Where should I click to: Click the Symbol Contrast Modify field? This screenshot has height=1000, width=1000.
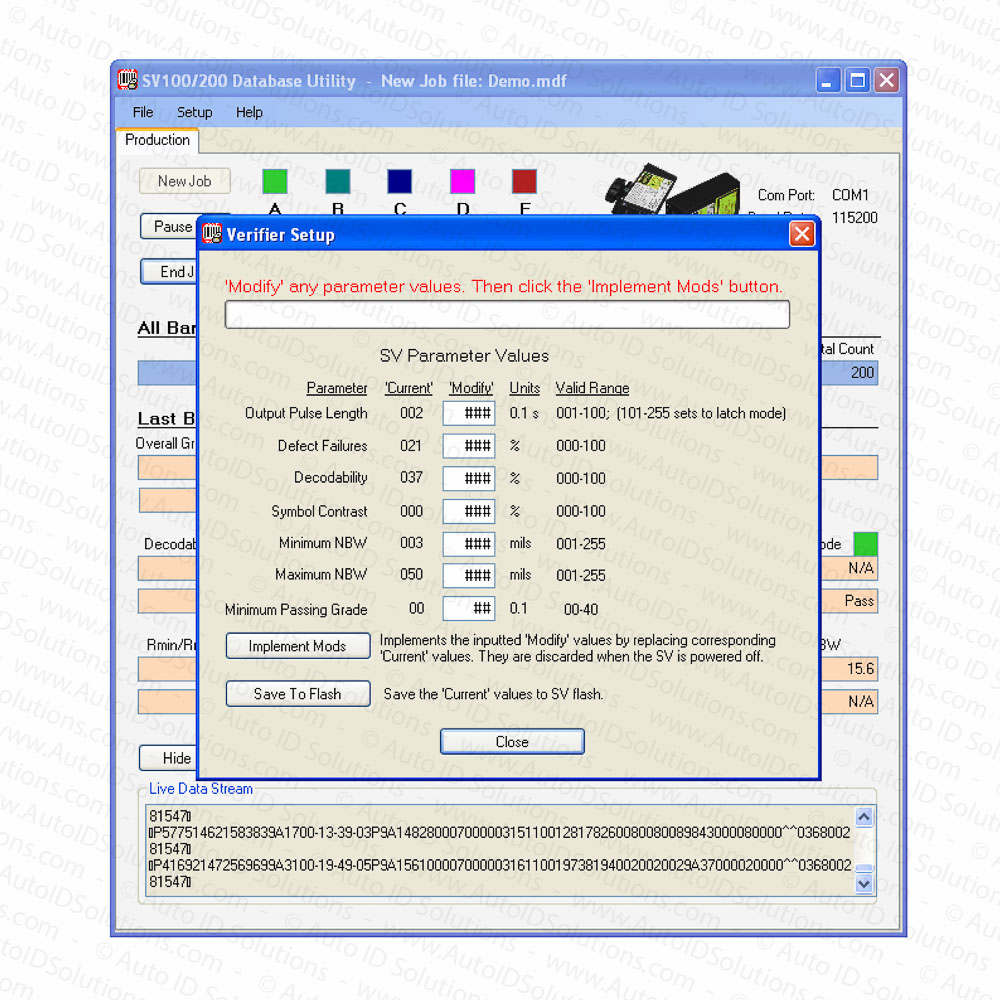[469, 511]
